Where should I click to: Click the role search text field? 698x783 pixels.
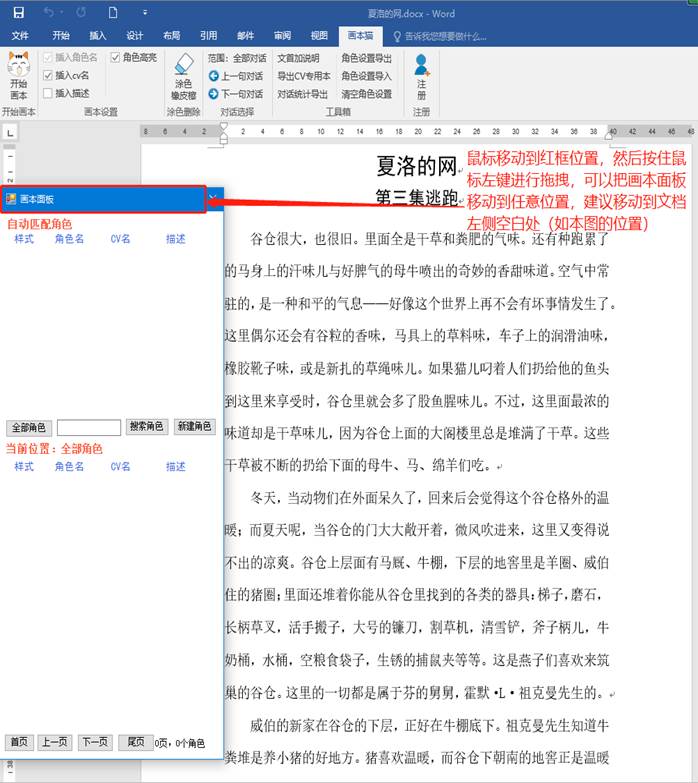coord(89,427)
